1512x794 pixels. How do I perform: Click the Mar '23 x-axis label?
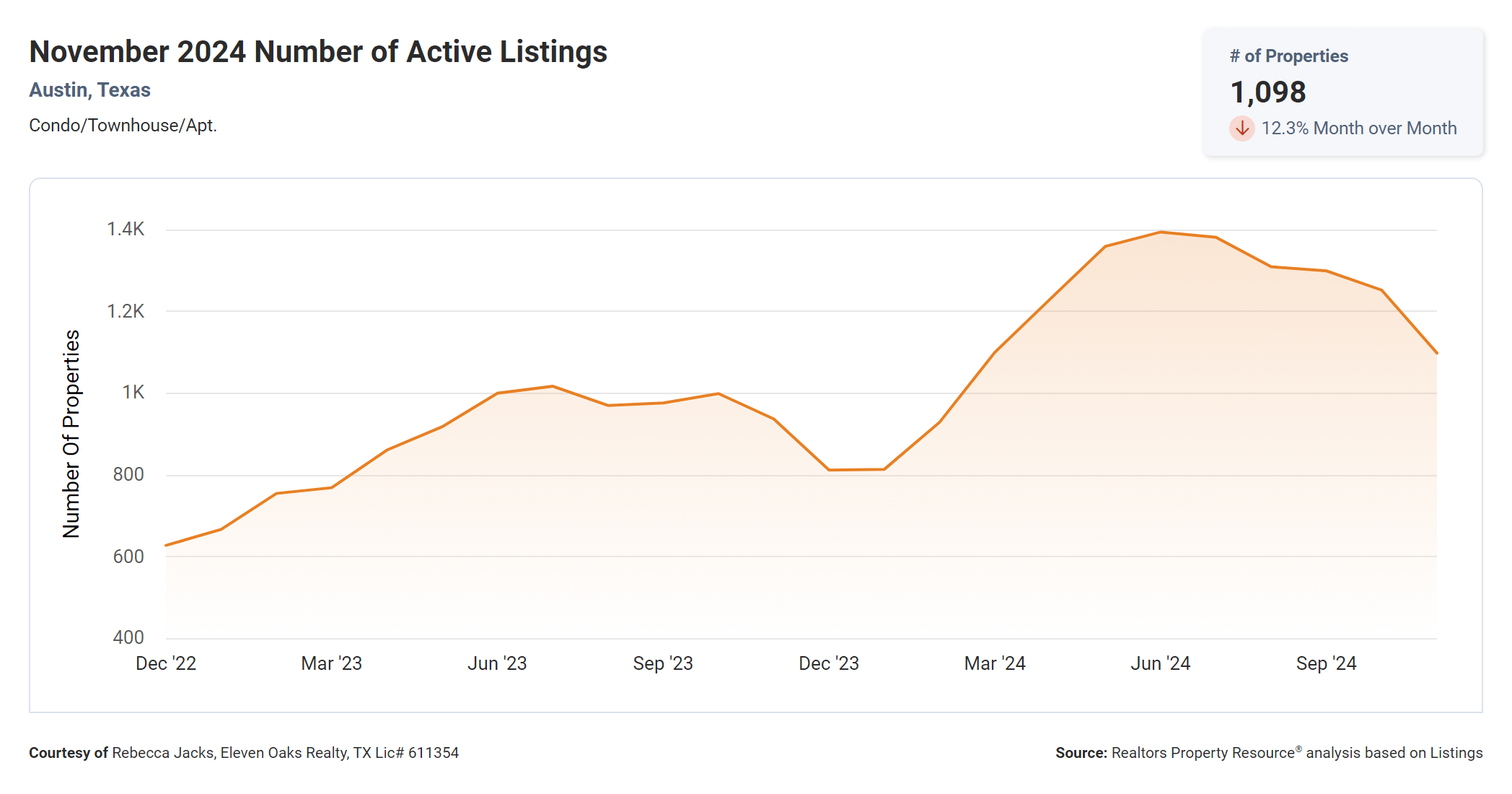coord(331,663)
